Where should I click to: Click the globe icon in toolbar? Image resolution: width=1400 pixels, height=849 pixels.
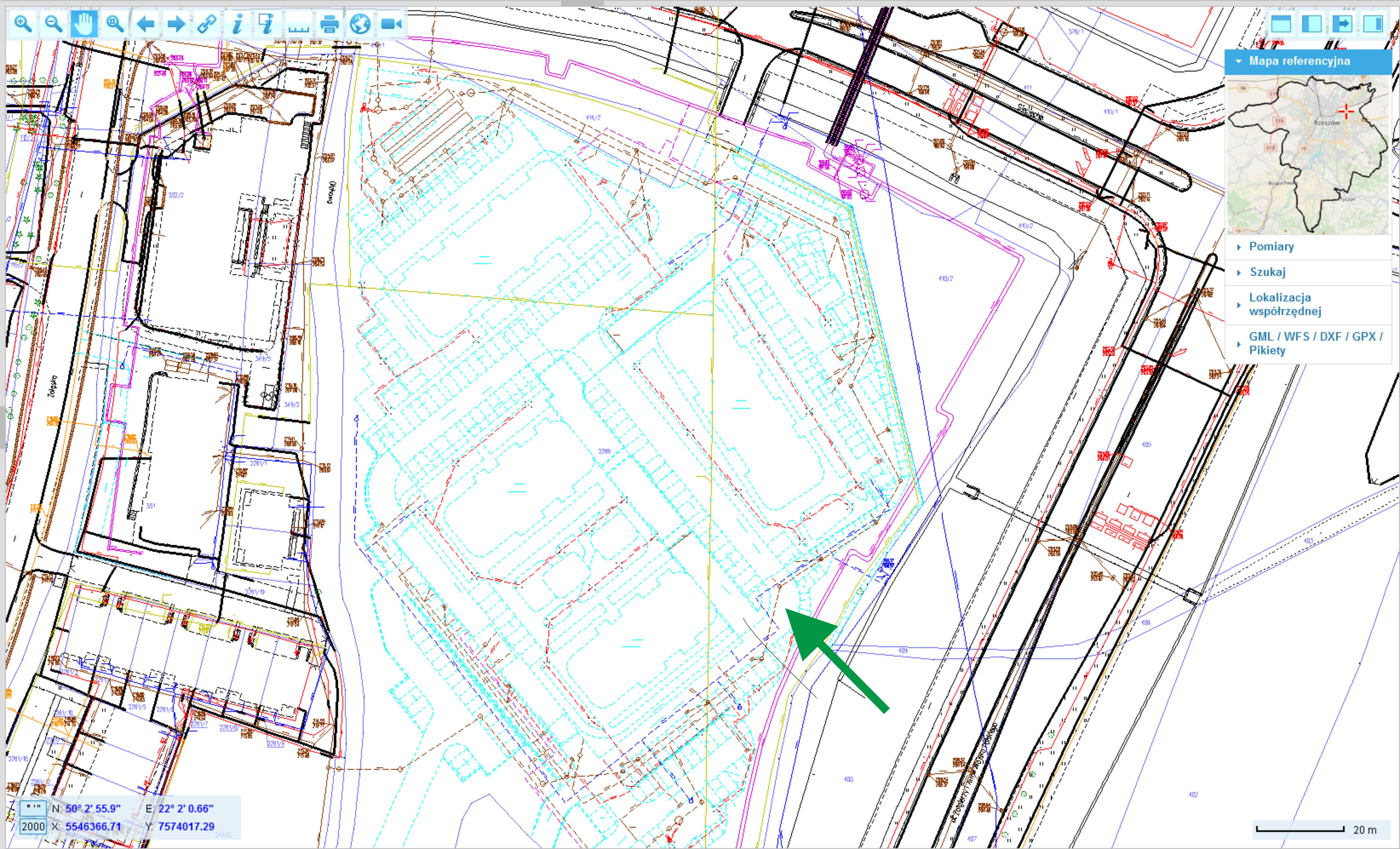pyautogui.click(x=360, y=24)
